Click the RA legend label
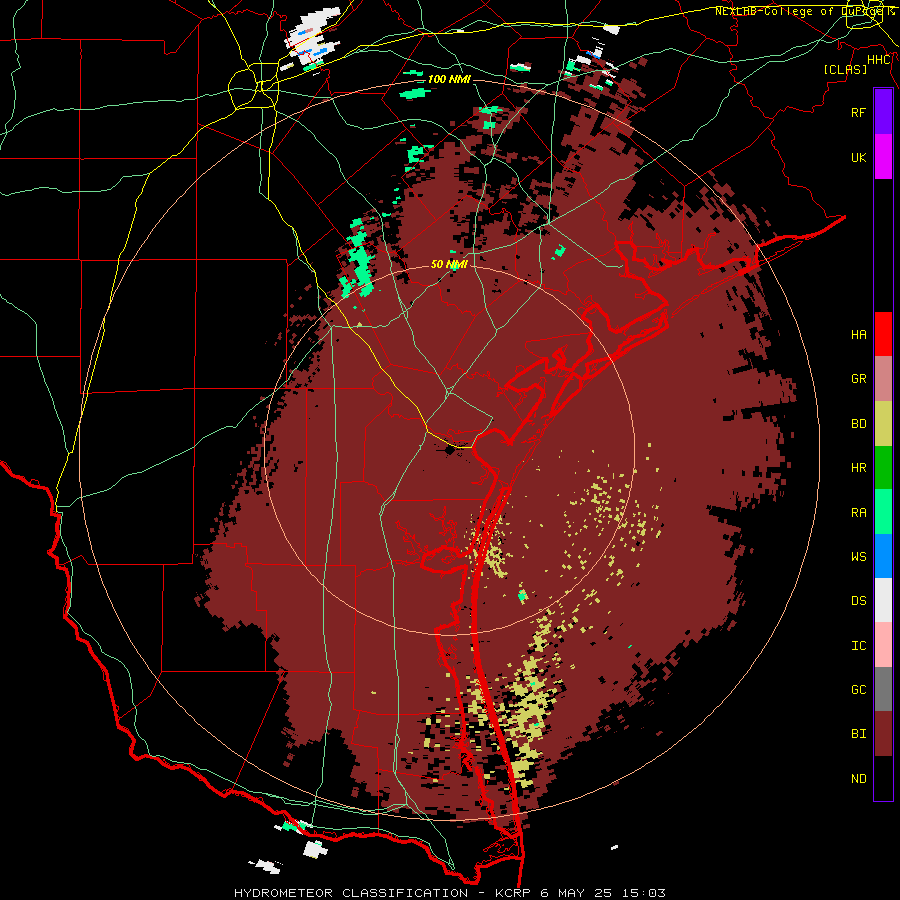Screen dimensions: 900x900 point(858,512)
